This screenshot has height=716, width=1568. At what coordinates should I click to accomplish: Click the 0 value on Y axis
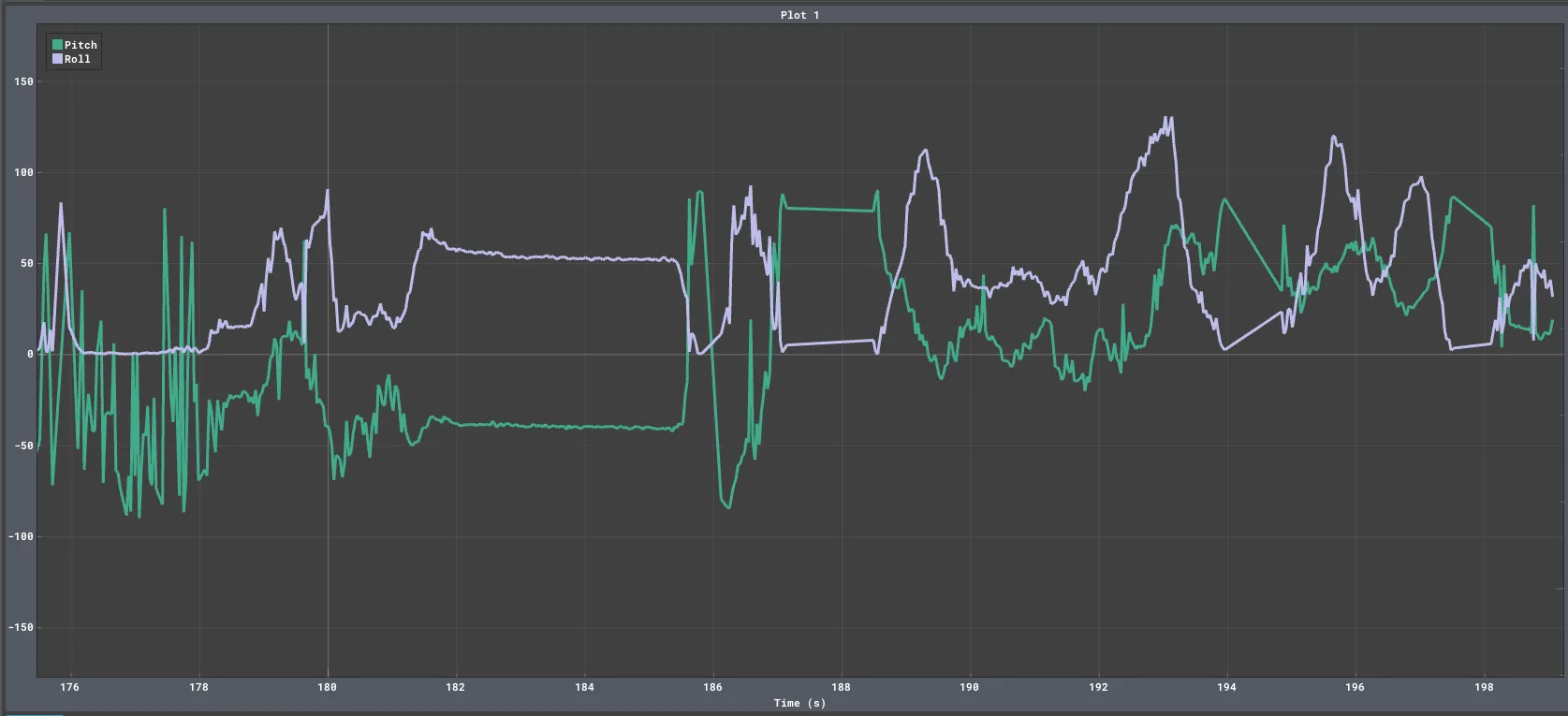pyautogui.click(x=30, y=354)
